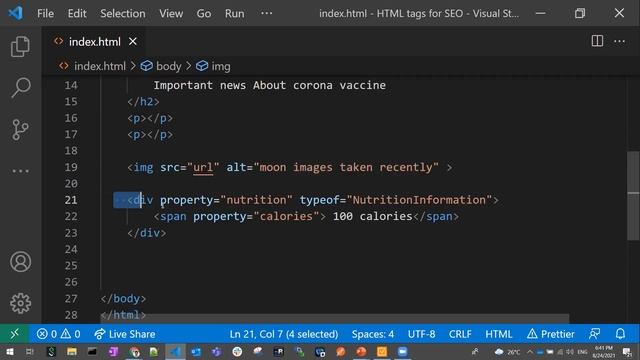Click the Split Editor Right icon
Screen dimensions: 640x360
597,41
